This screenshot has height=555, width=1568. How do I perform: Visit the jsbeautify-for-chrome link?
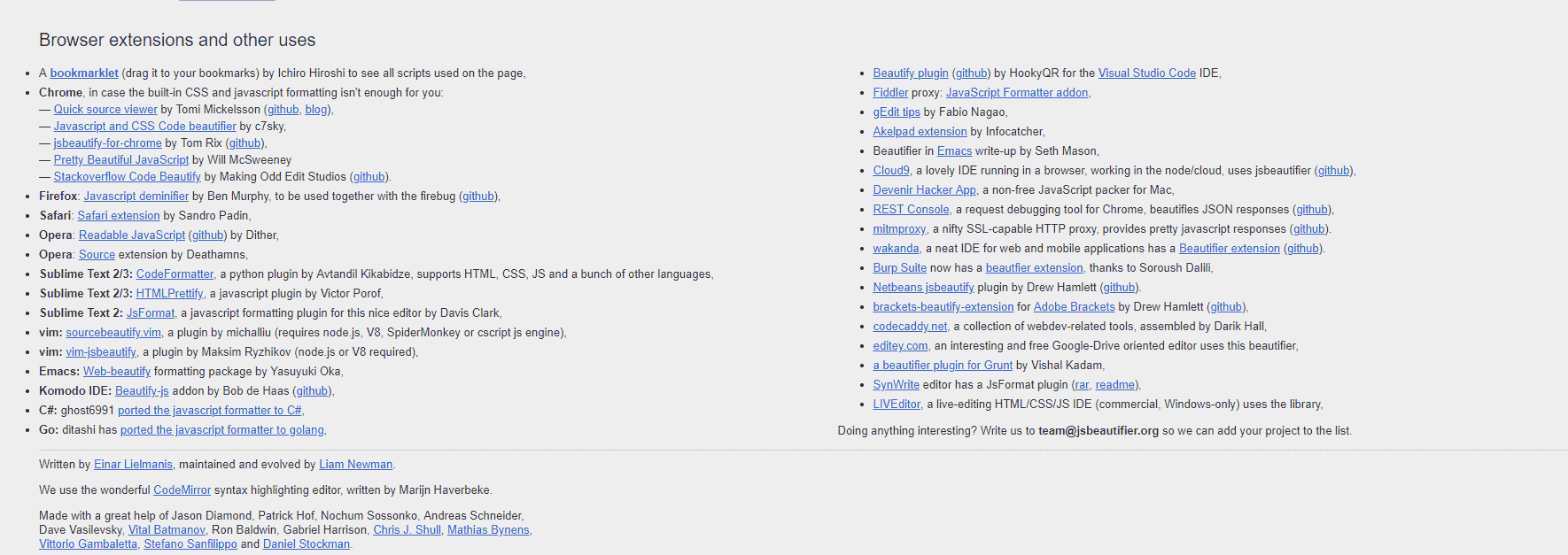pyautogui.click(x=107, y=143)
